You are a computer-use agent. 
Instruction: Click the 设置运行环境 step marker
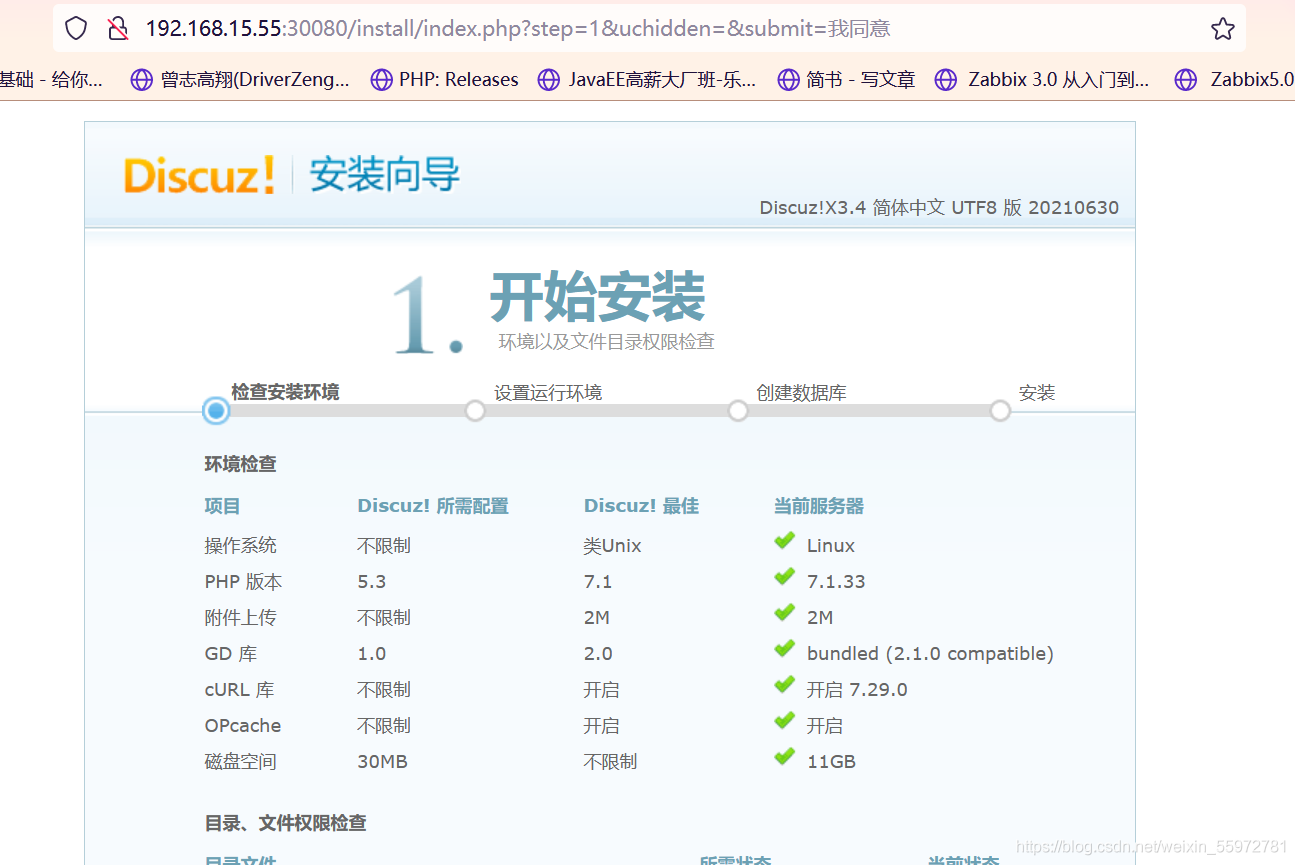475,411
